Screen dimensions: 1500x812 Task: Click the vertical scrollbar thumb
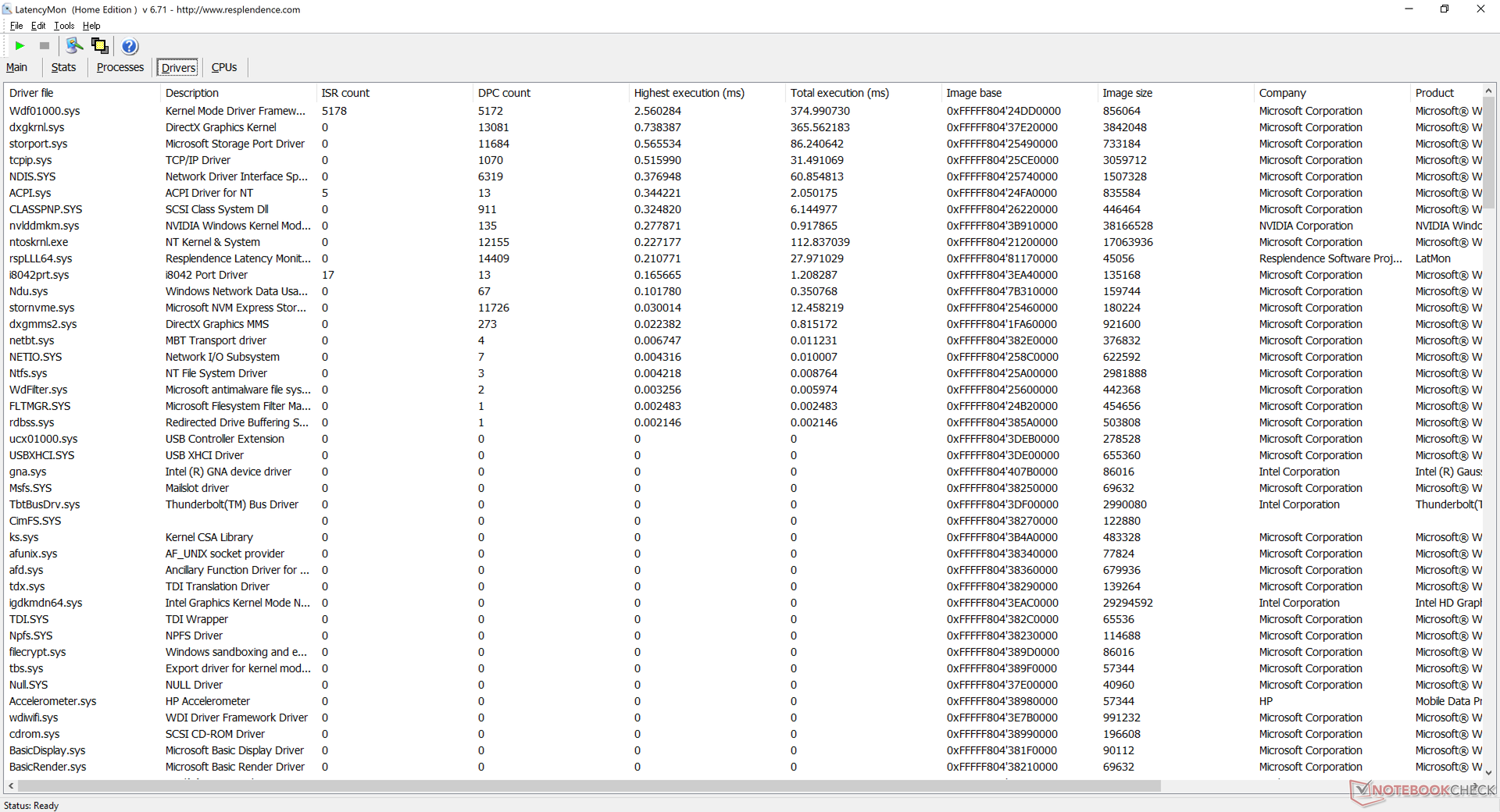pos(1488,154)
